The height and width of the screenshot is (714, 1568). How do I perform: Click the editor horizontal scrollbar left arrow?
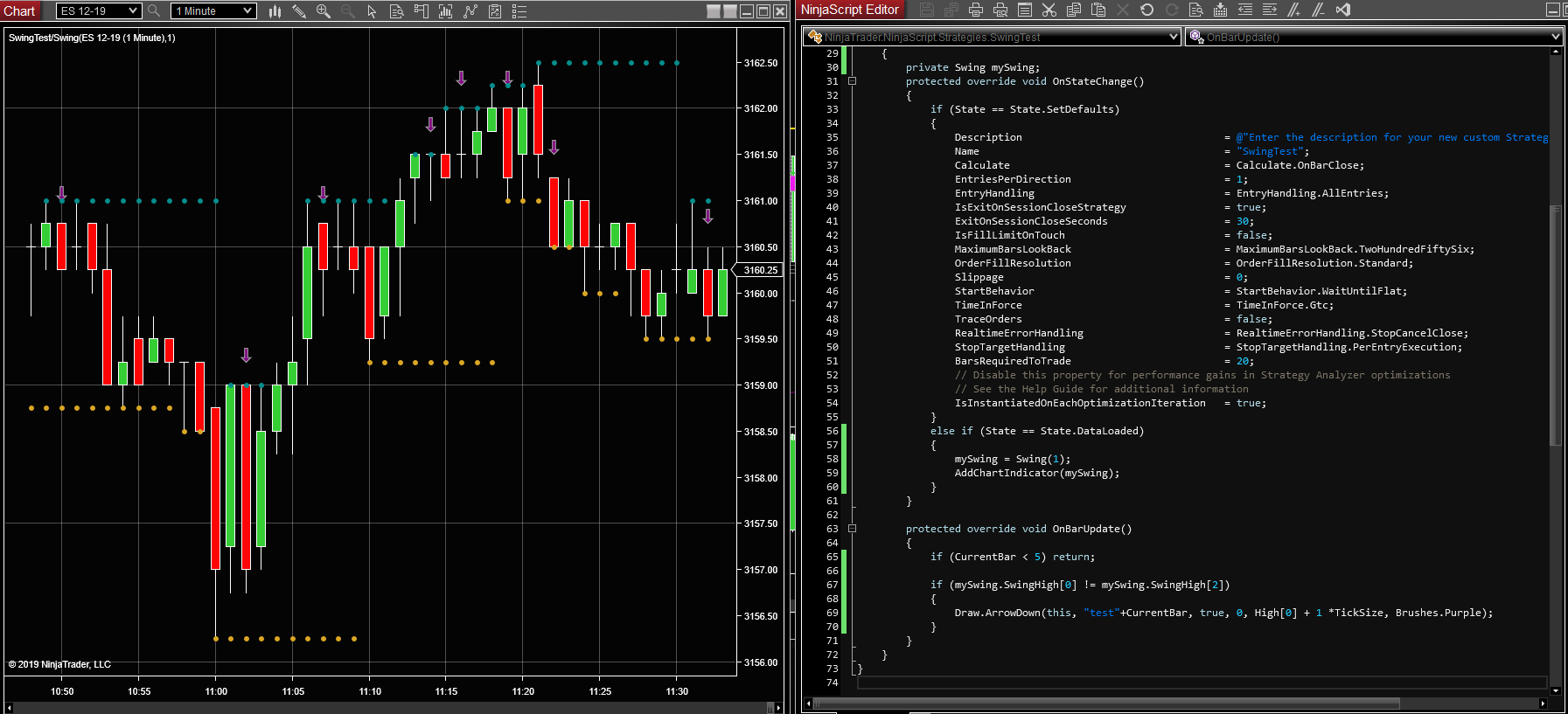[x=808, y=703]
